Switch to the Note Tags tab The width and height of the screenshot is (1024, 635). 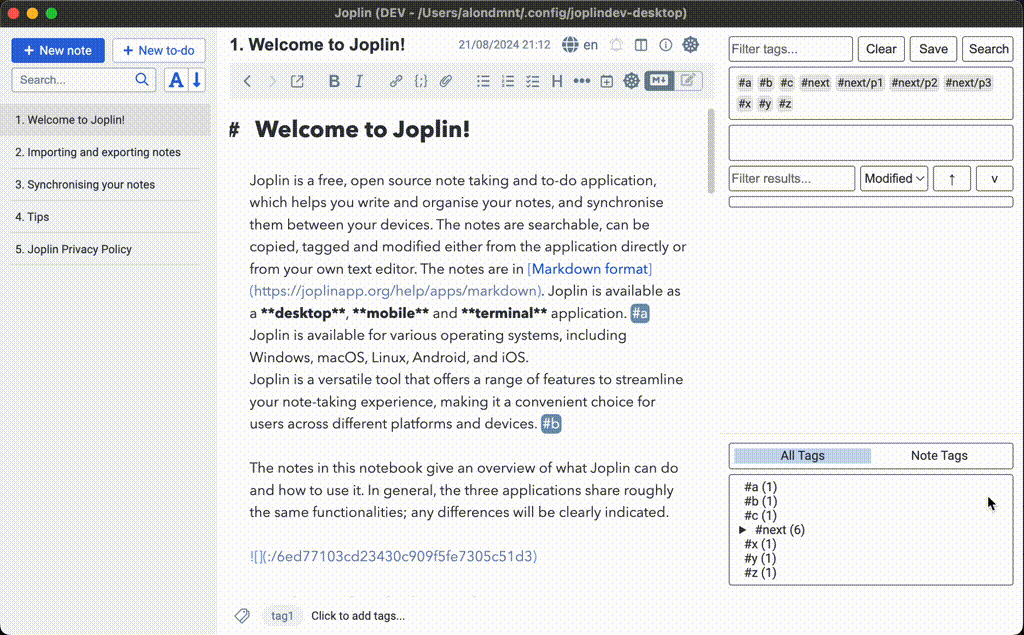pos(938,455)
